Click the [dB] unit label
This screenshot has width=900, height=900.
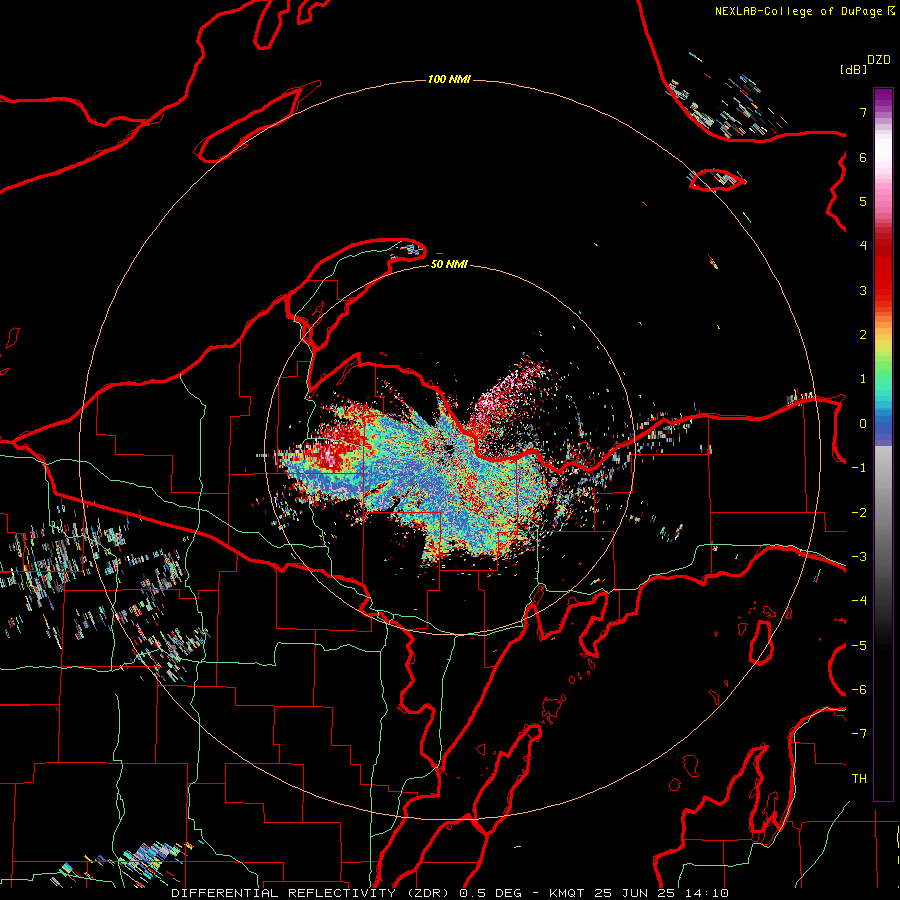853,70
